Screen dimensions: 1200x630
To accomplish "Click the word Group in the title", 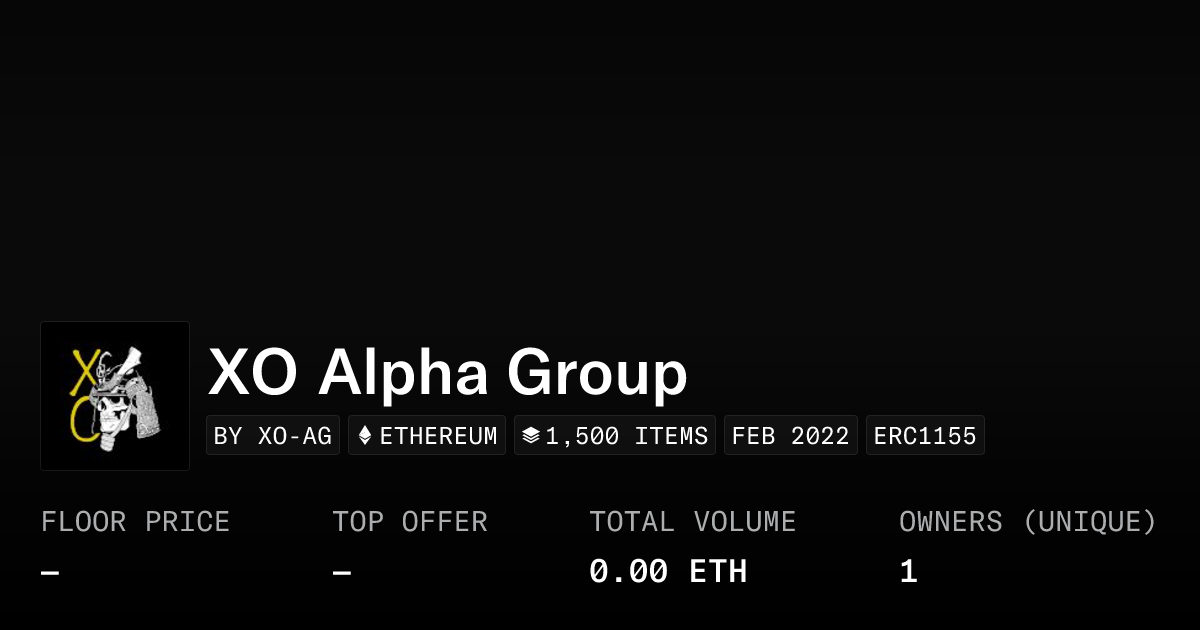I will (597, 376).
